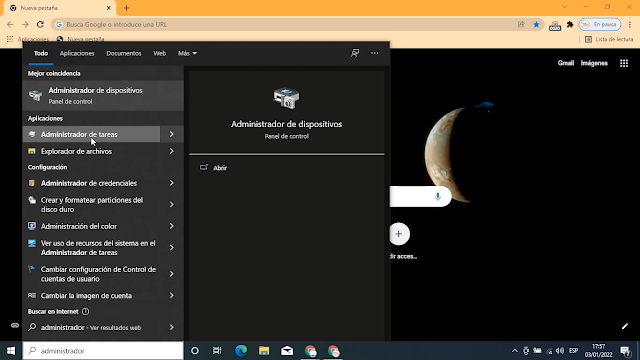This screenshot has width=640, height=360.
Task: Open Imágenes link on Google page
Action: tap(594, 63)
